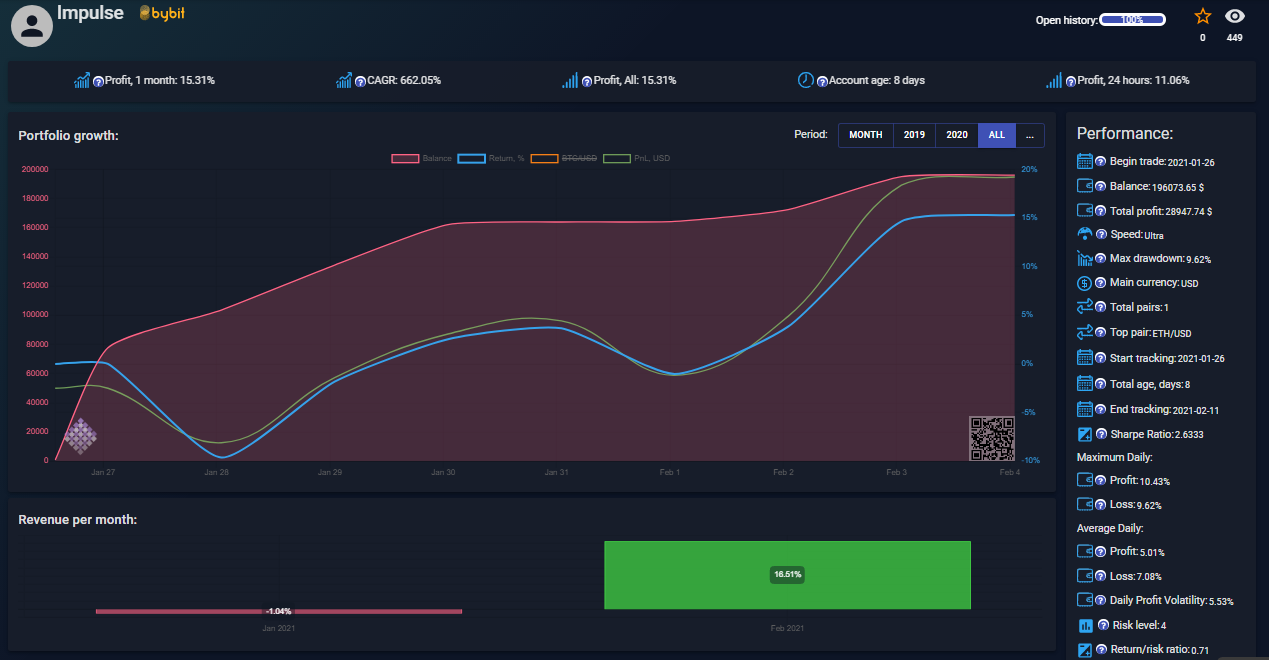Screen dimensions: 1269x660
Task: Open the "..." more periods menu
Action: pos(1030,135)
